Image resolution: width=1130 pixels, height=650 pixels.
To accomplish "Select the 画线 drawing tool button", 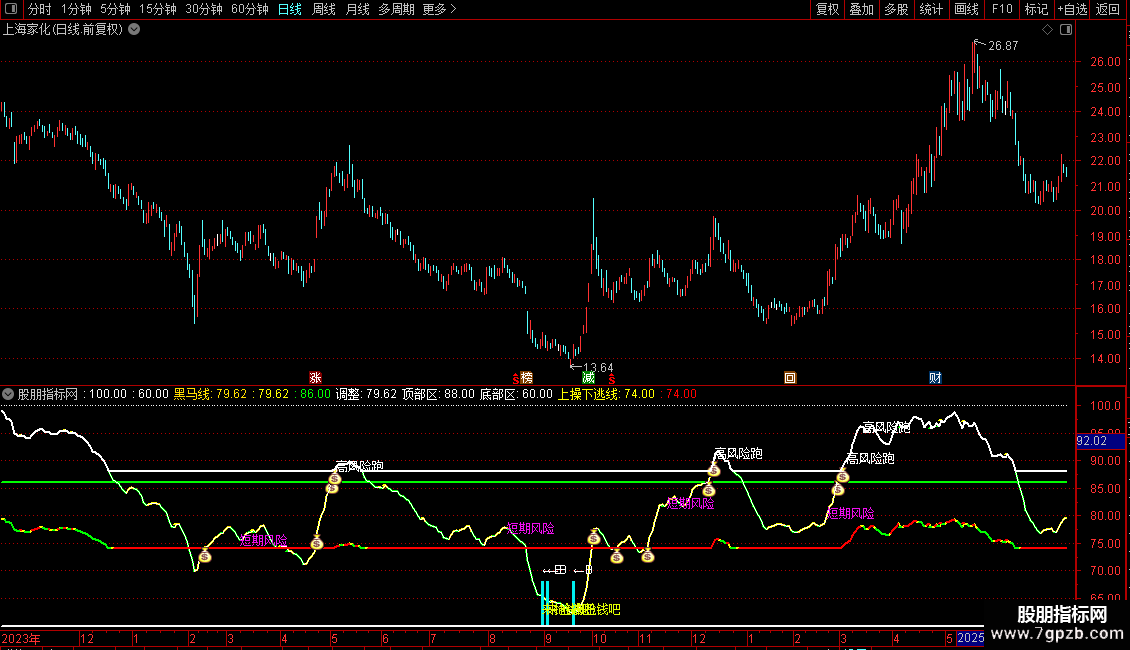I will tap(966, 9).
